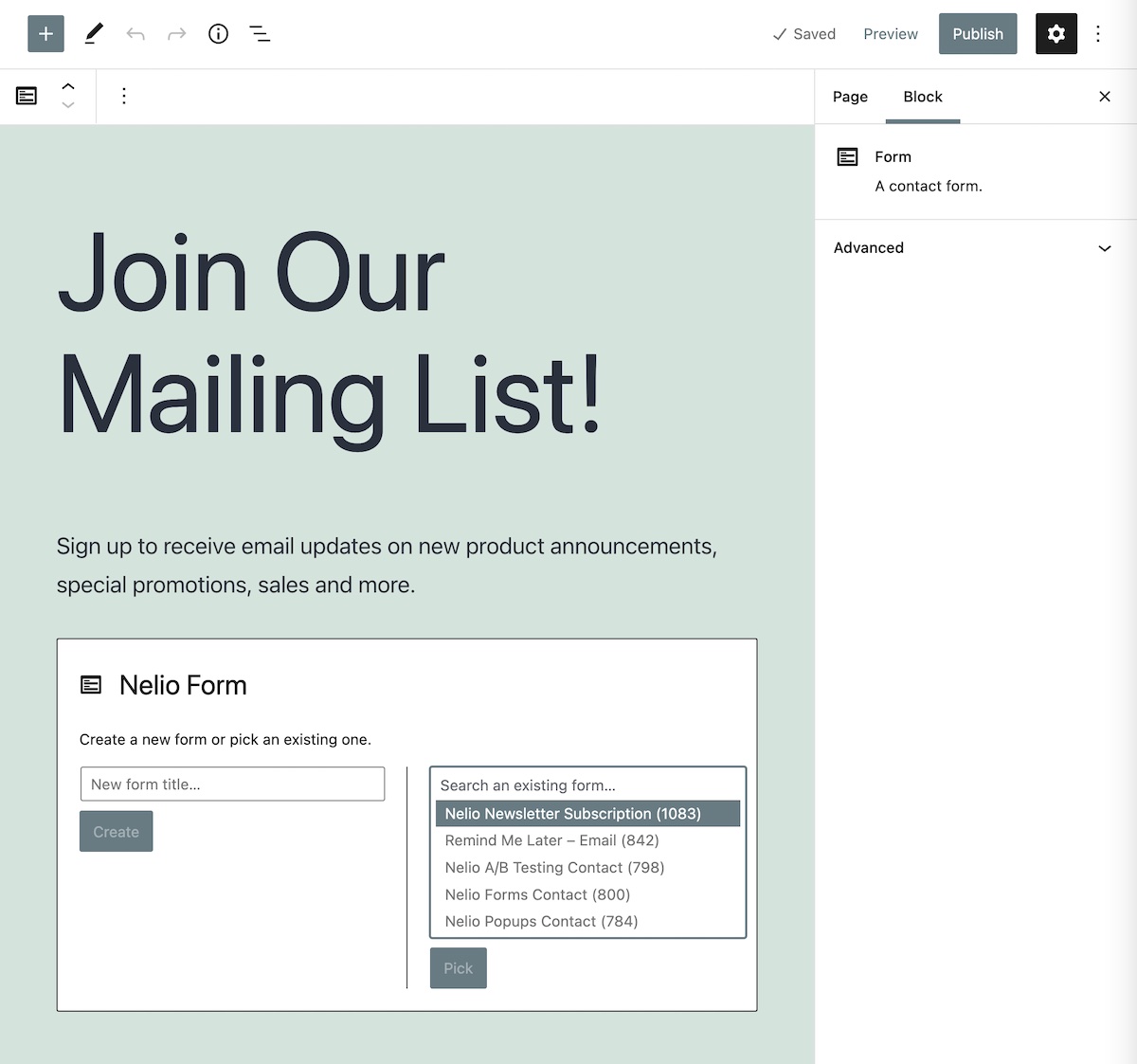Click the Create form button

(x=117, y=832)
